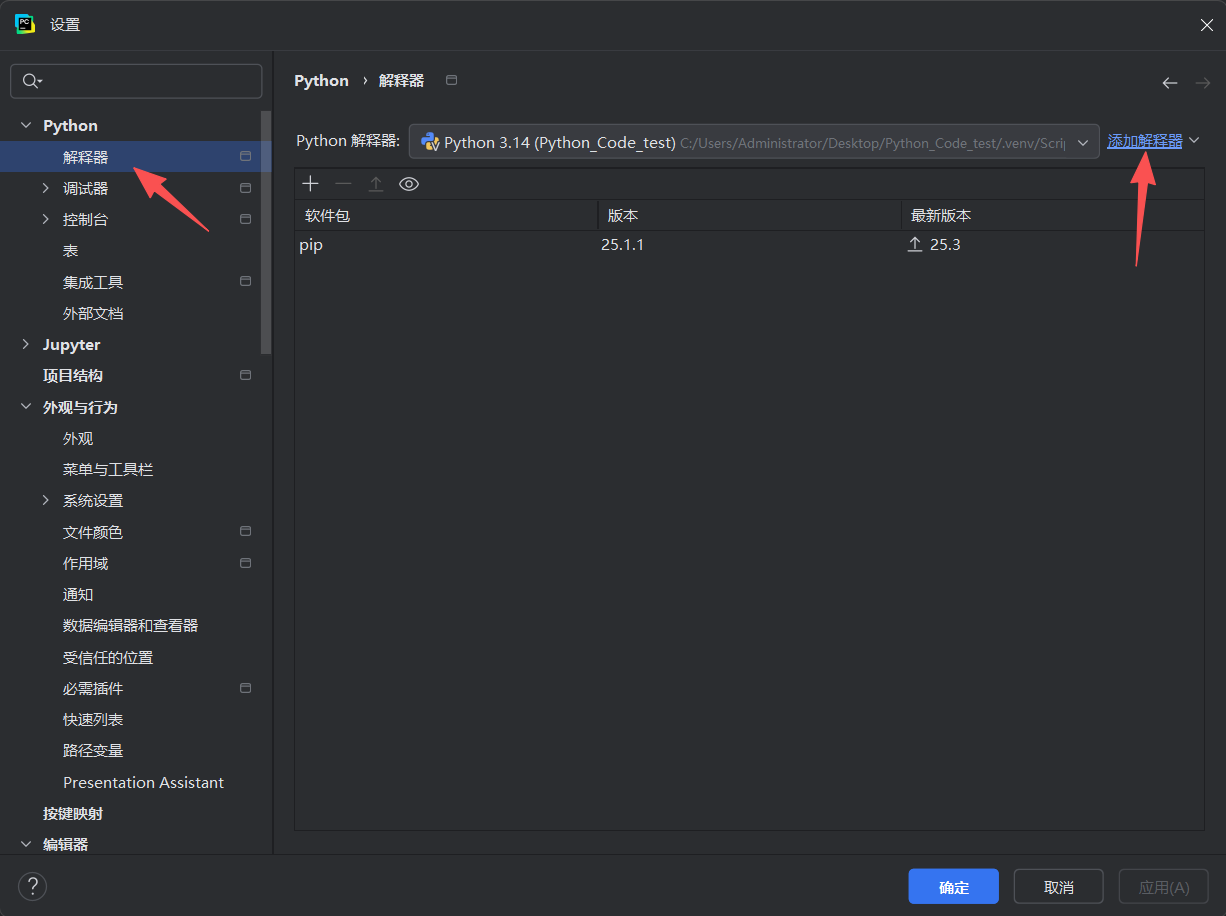Click upgrade arrow next to version 25.3
This screenshot has width=1226, height=916.
(914, 245)
